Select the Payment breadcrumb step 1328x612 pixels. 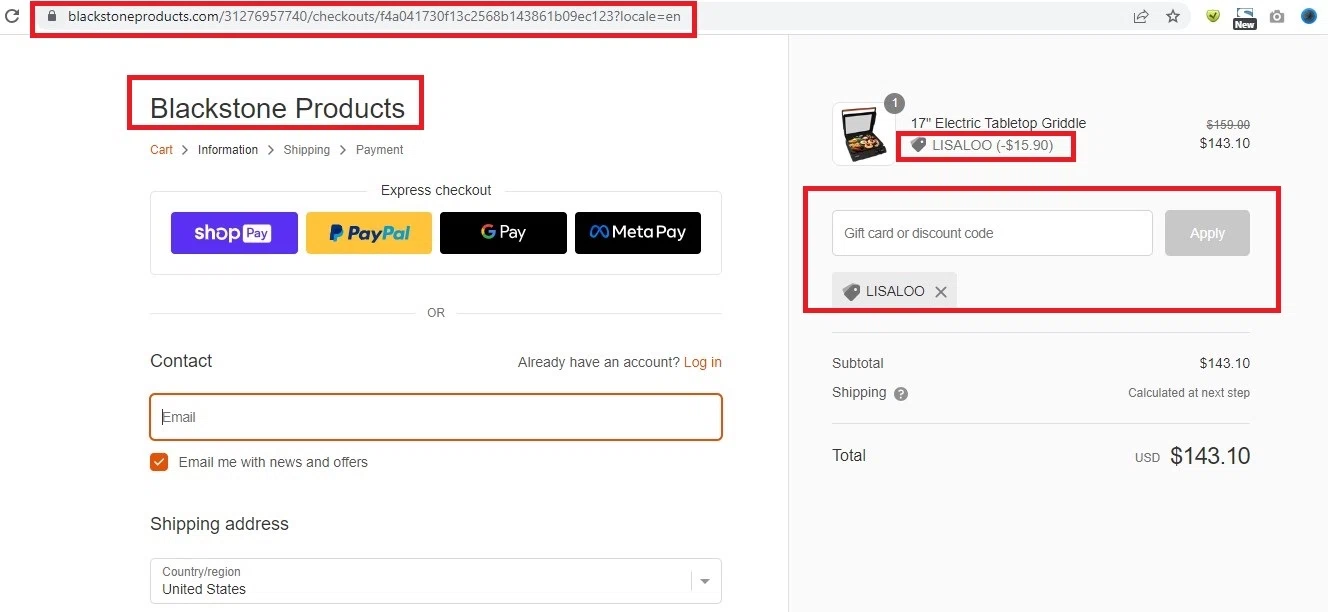pos(379,150)
